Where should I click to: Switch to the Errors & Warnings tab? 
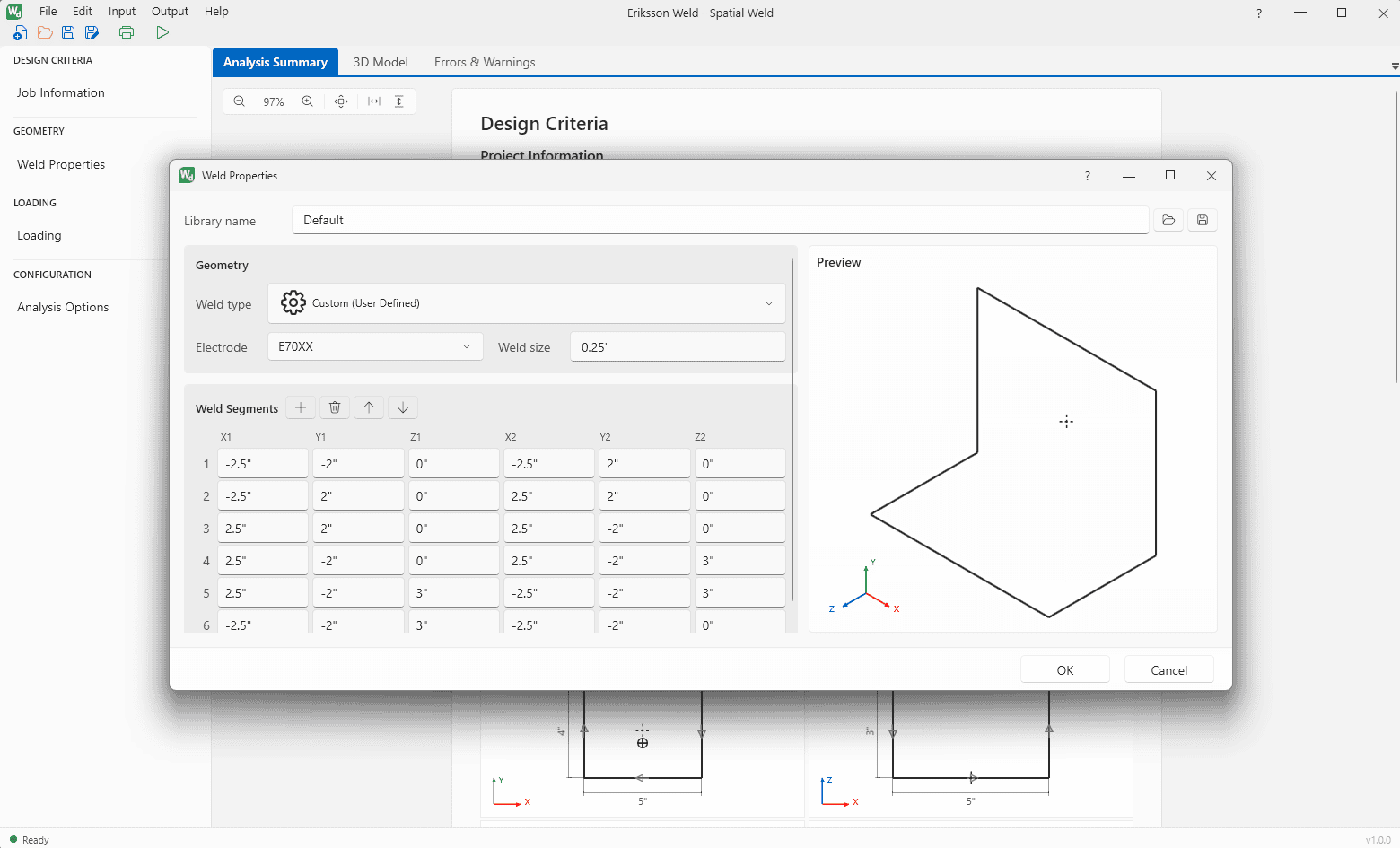click(x=485, y=62)
